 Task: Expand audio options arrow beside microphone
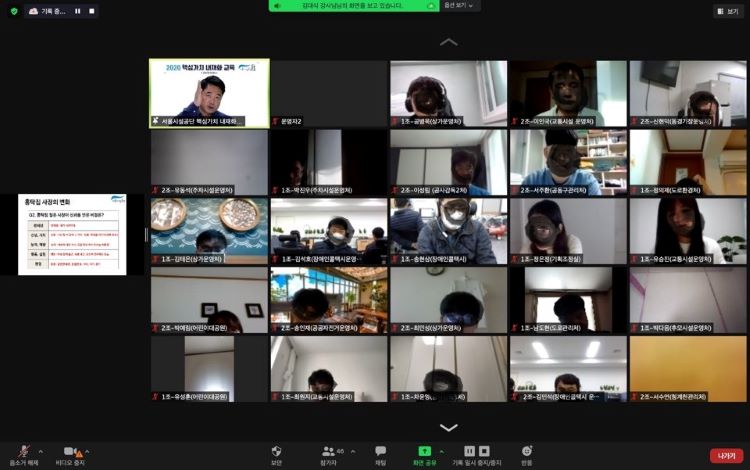[42, 449]
